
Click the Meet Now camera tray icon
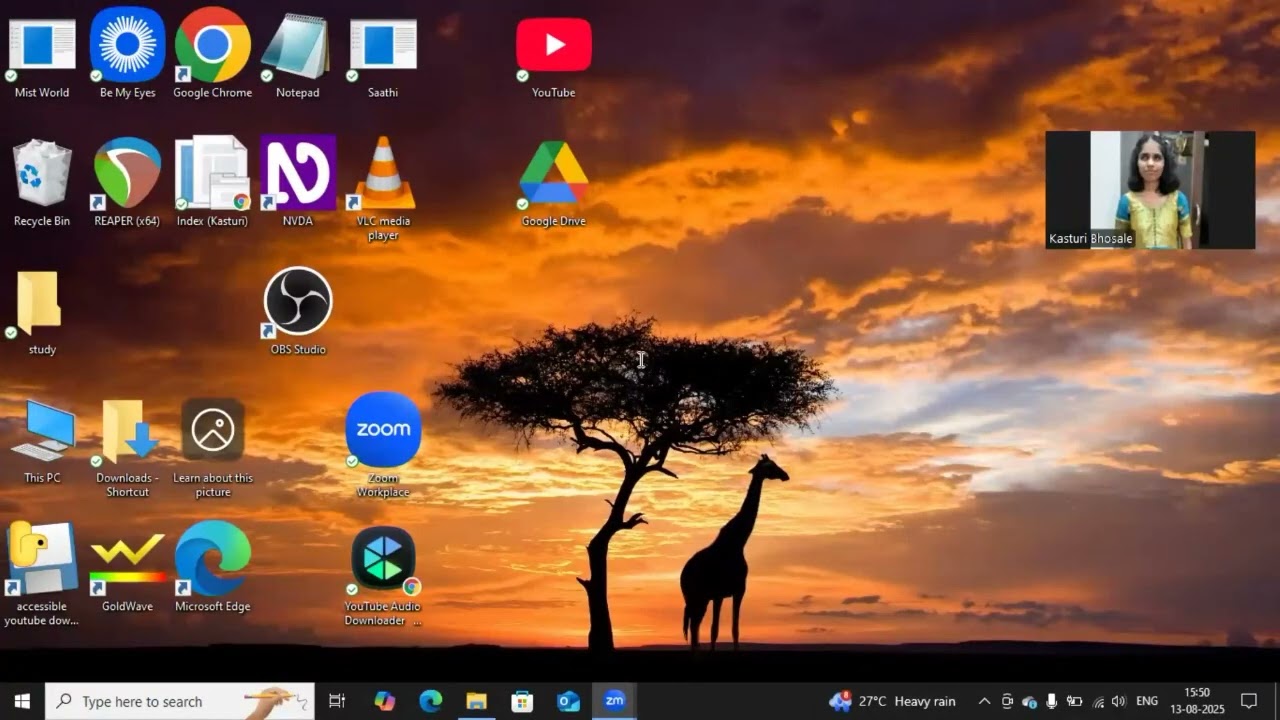point(1007,701)
